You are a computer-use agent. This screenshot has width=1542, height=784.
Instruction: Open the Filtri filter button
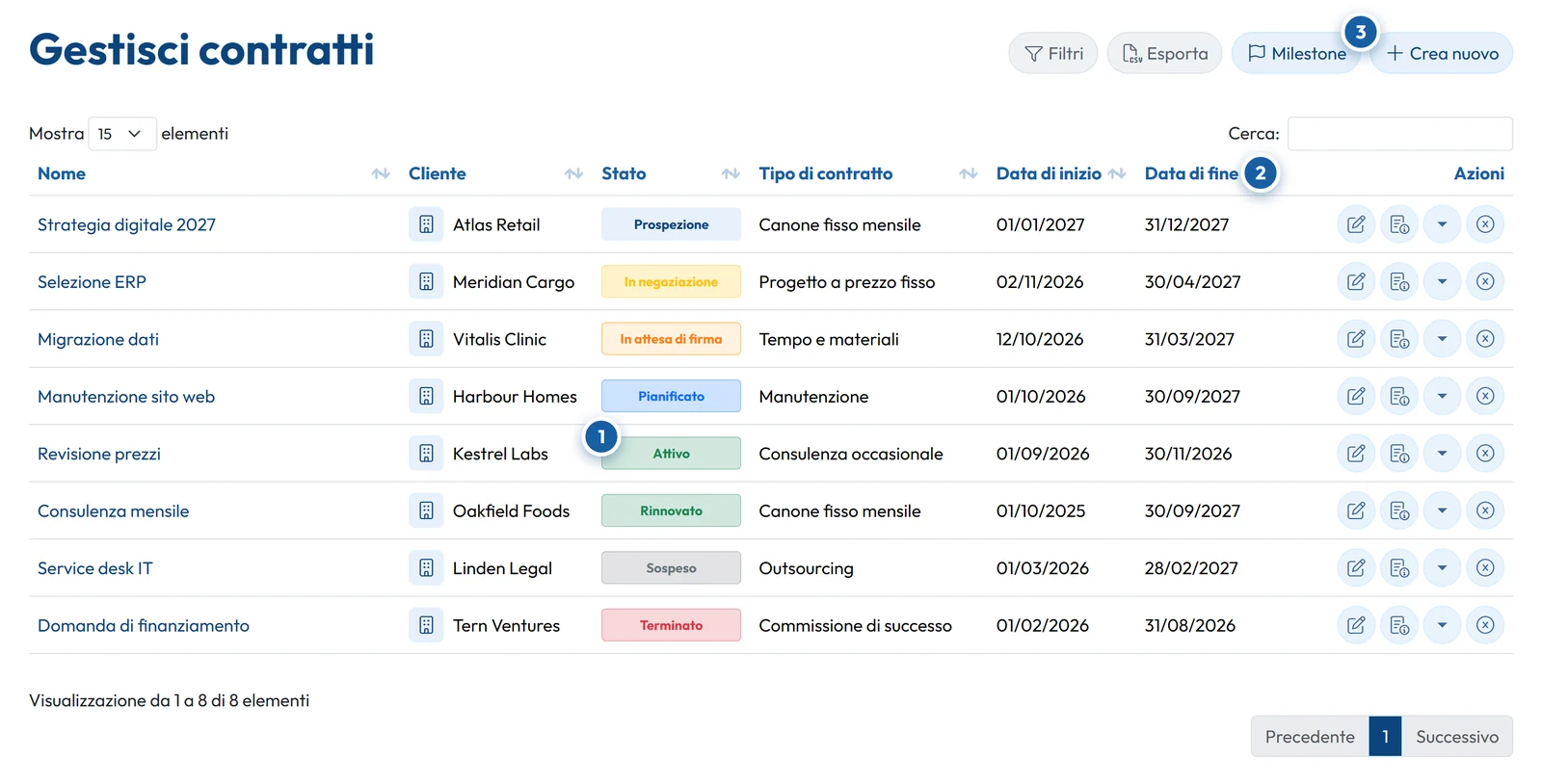click(1053, 54)
